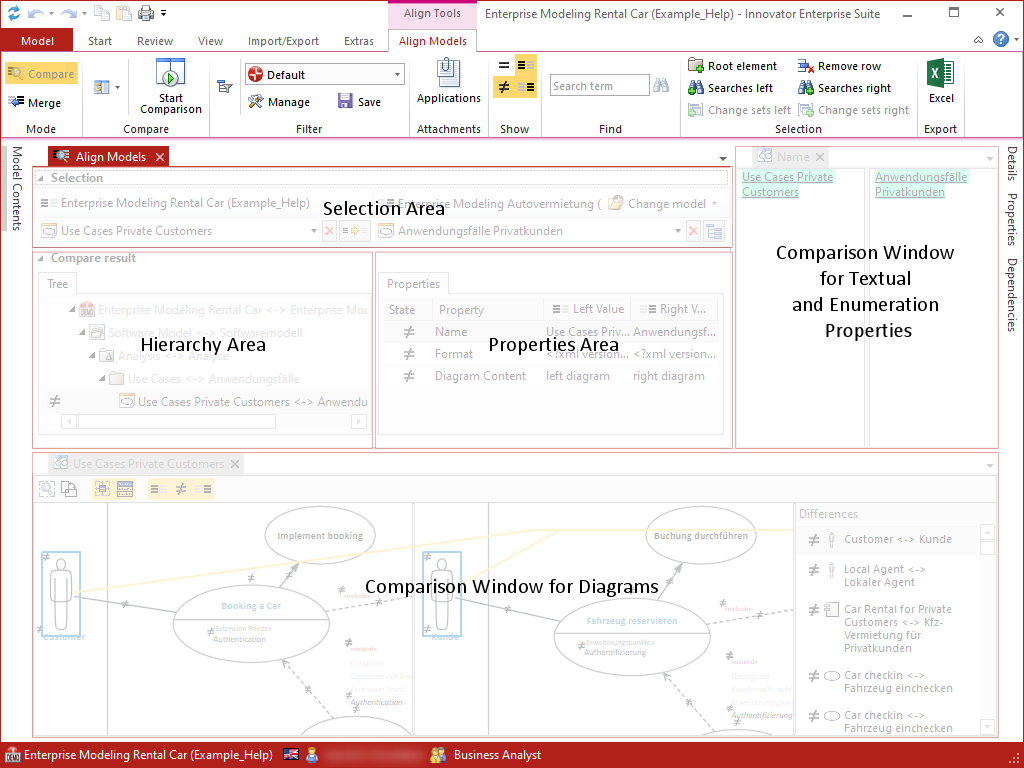The height and width of the screenshot is (768, 1024).
Task: Click the filter tree icon beside Default
Action: click(x=225, y=86)
